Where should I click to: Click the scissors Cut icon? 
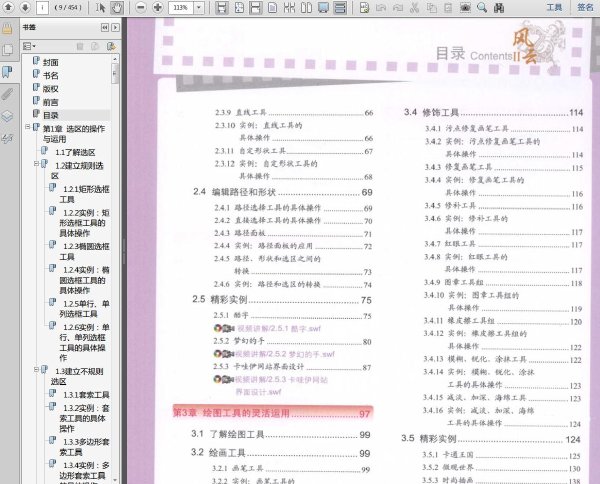(414, 7)
